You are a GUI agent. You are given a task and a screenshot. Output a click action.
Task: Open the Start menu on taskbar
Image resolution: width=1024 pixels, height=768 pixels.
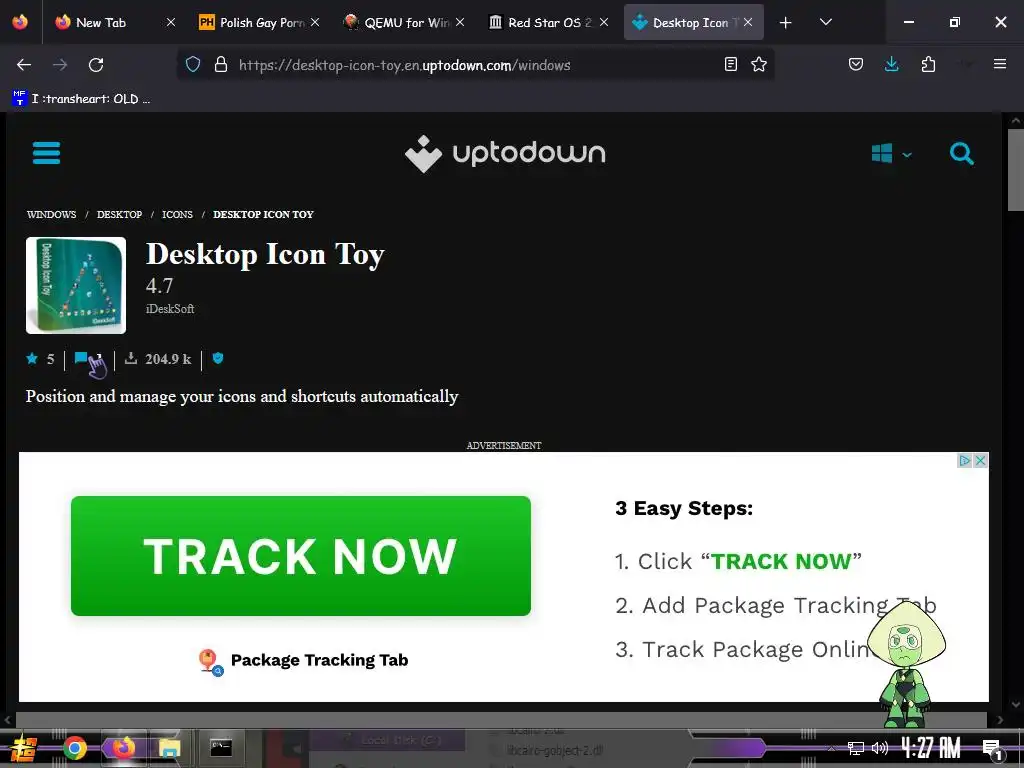[24, 748]
